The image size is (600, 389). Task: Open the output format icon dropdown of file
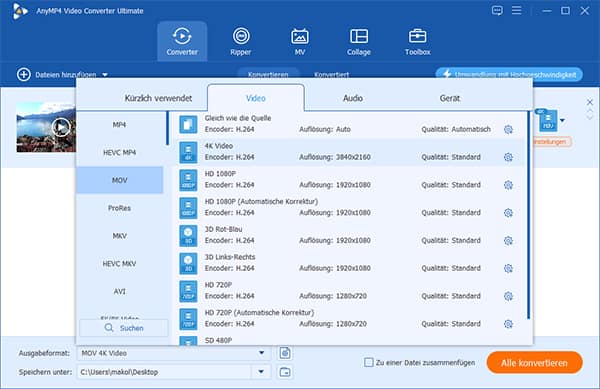click(x=562, y=120)
